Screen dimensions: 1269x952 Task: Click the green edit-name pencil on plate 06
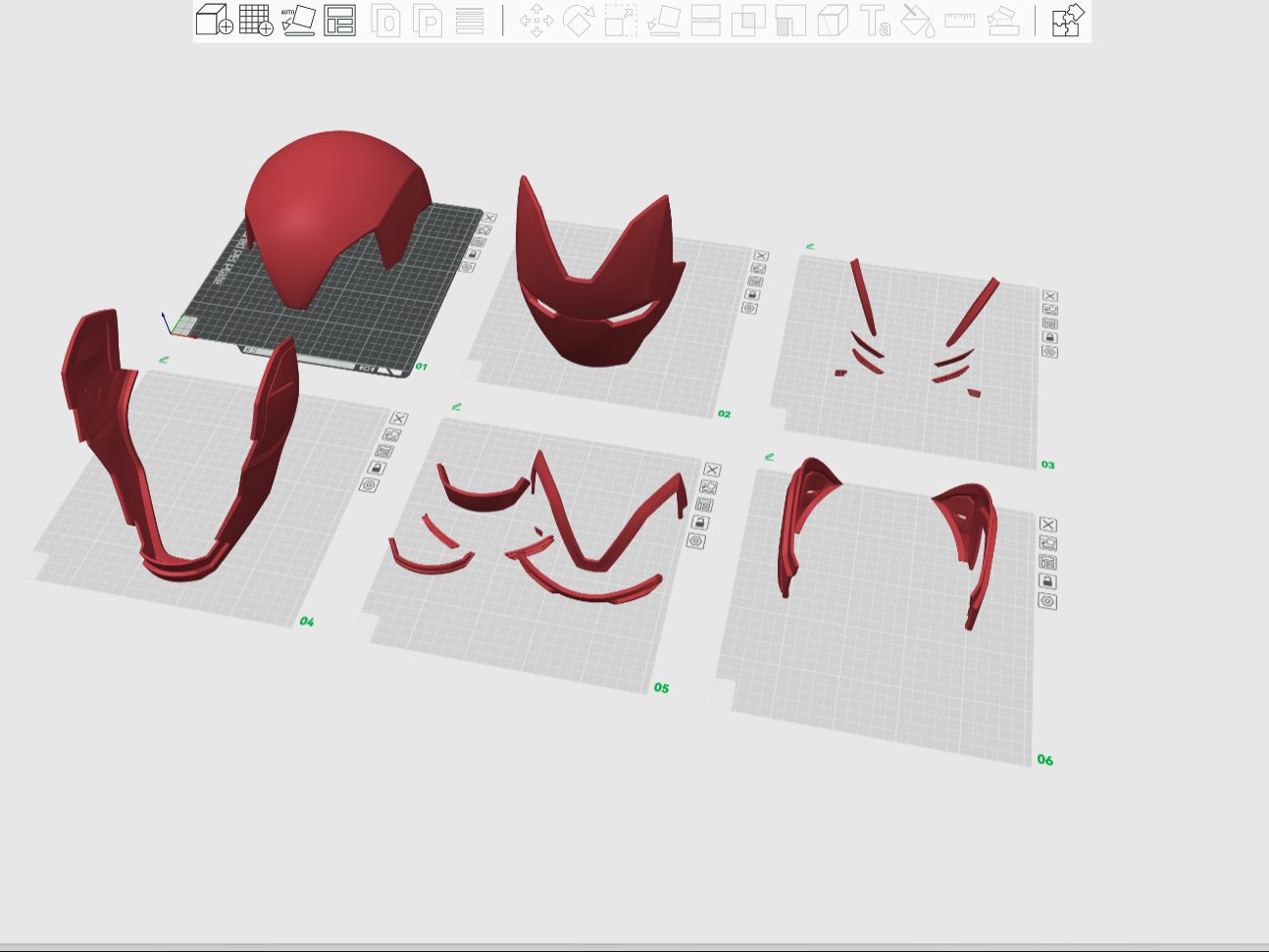click(769, 456)
